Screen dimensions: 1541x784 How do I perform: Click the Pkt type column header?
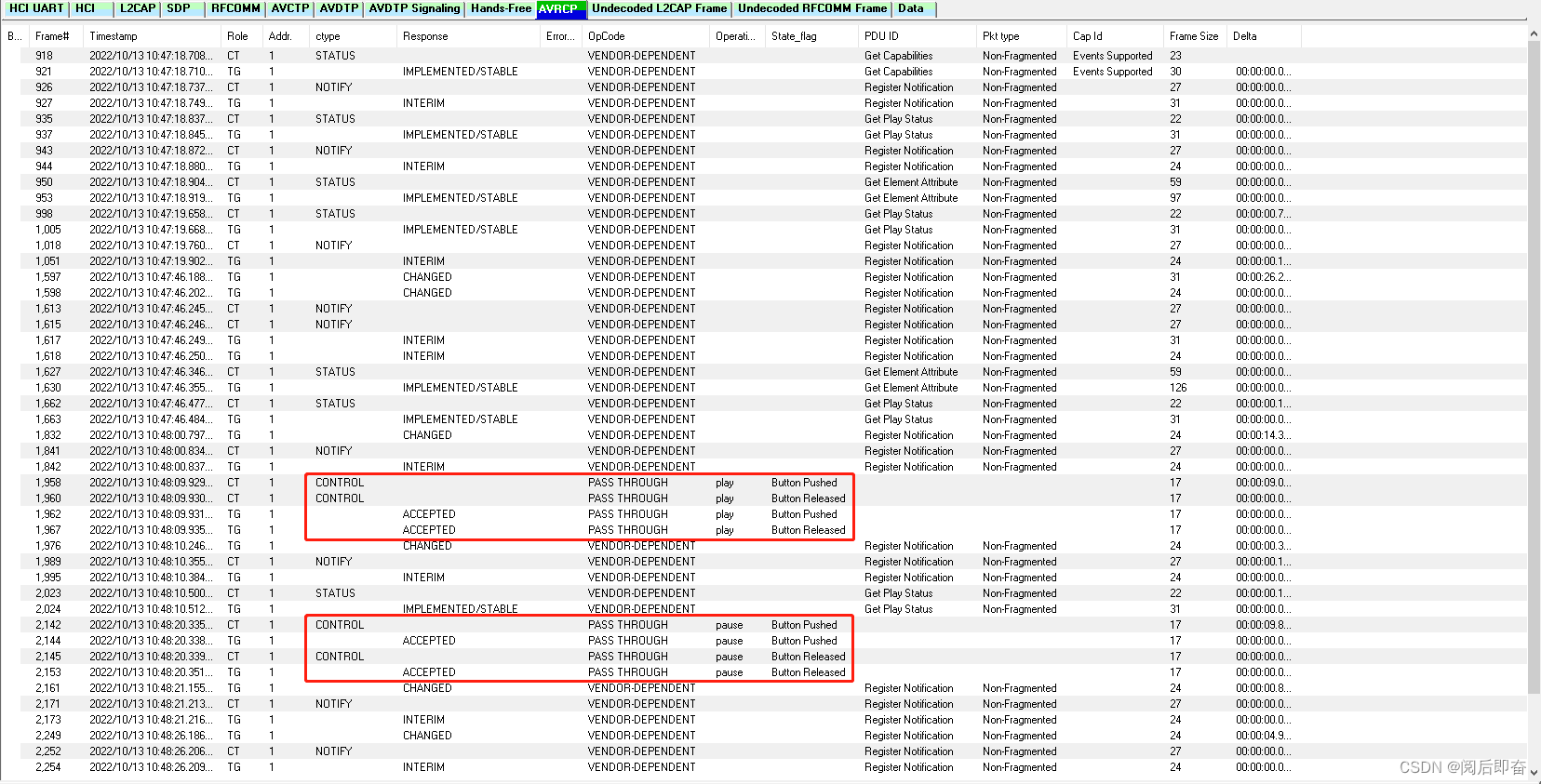click(1021, 36)
